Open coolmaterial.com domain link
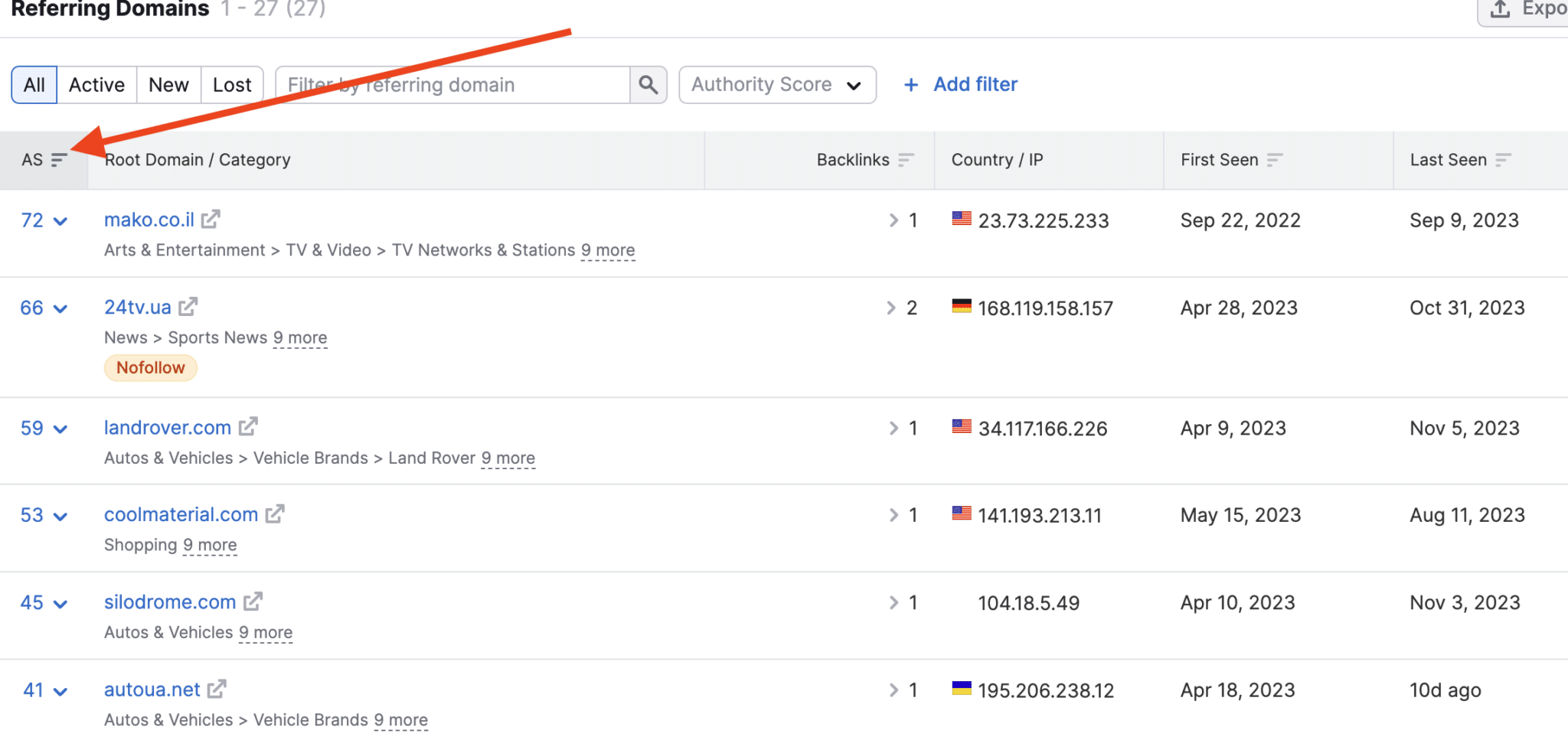The width and height of the screenshot is (1568, 740). pos(181,514)
